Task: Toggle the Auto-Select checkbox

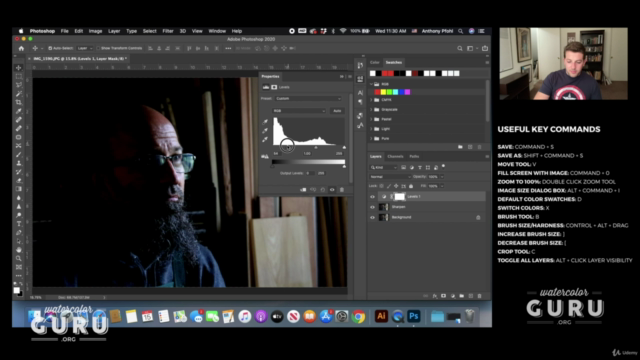Action: [50, 48]
